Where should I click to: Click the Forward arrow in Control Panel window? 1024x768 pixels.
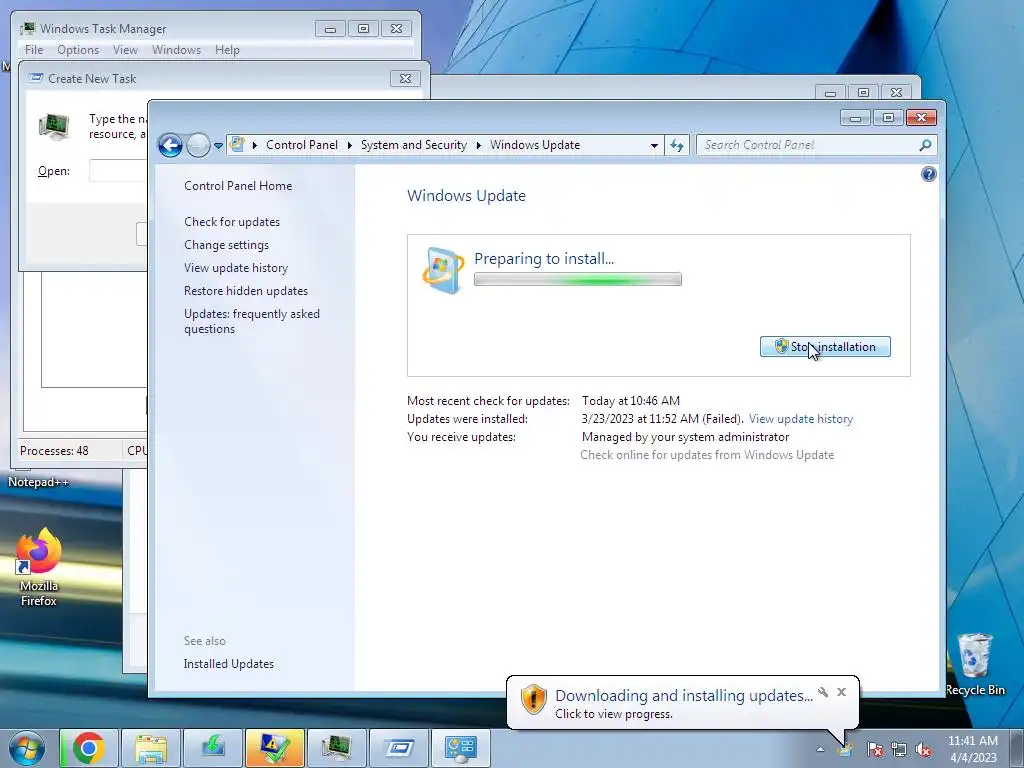coord(198,145)
